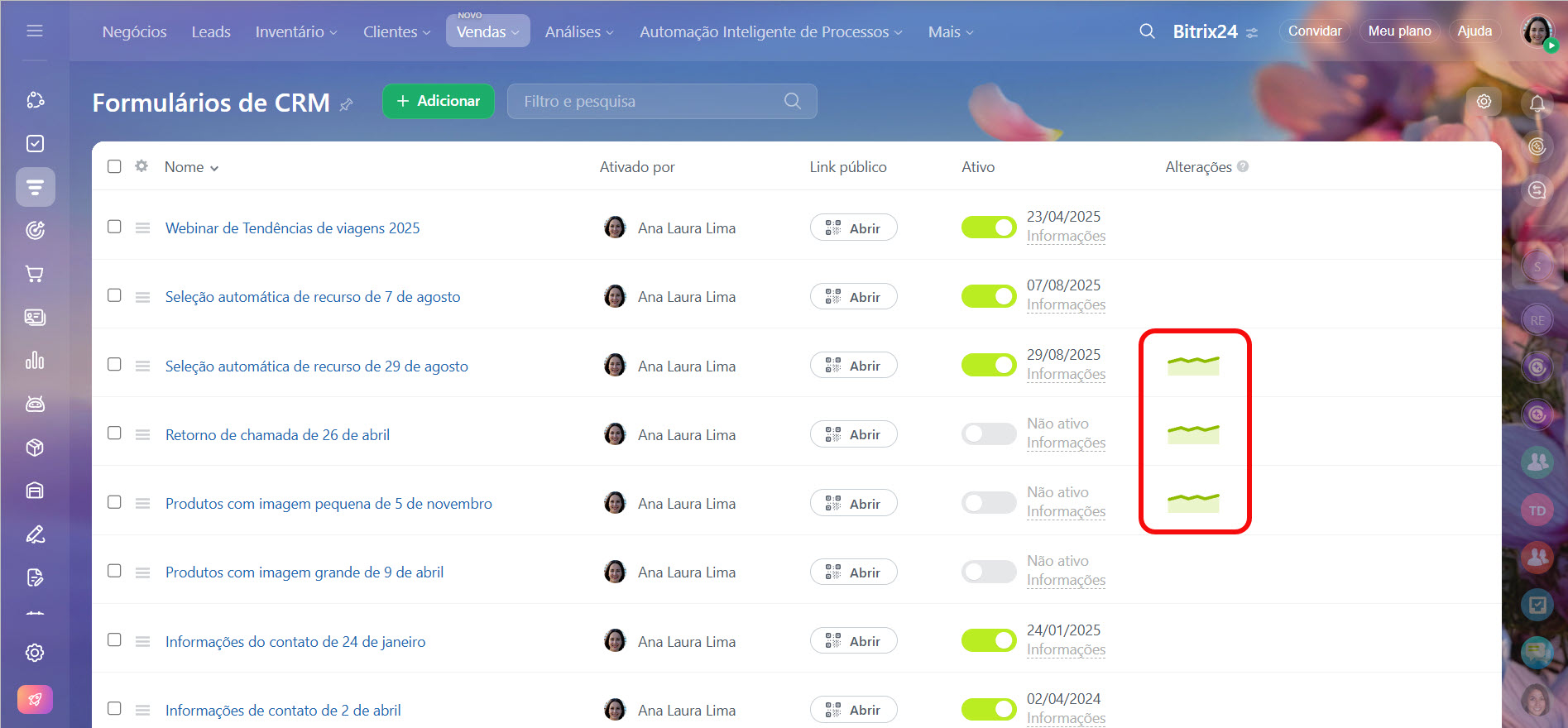This screenshot has width=1568, height=728.
Task: Open list column settings gear icon
Action: pos(141,166)
